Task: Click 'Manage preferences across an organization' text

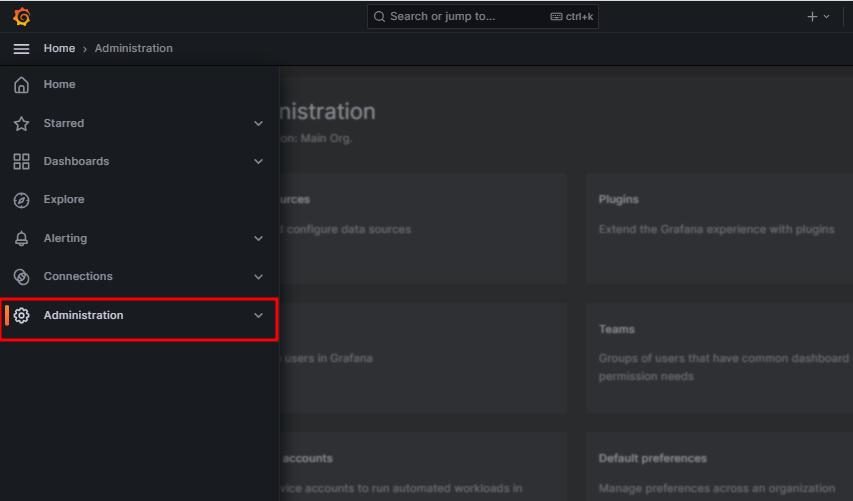Action: (716, 488)
